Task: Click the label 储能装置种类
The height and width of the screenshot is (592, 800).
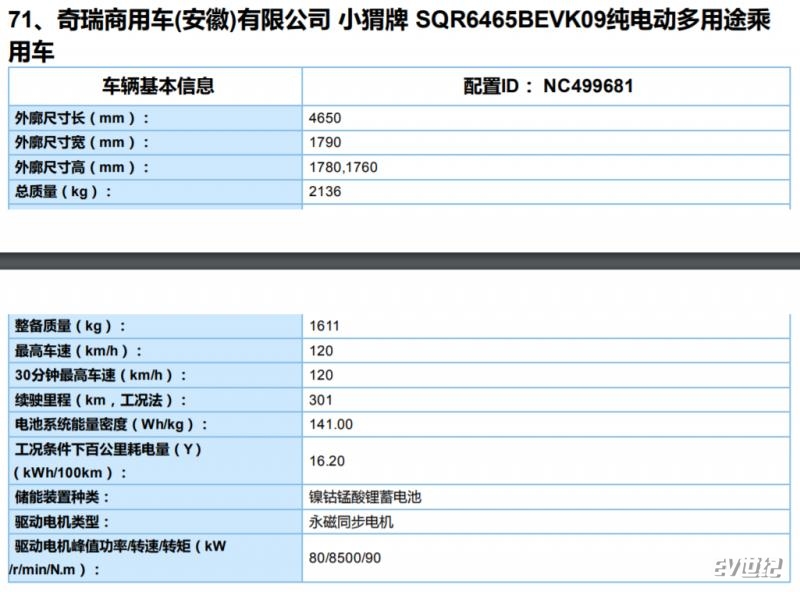Action: pyautogui.click(x=62, y=498)
